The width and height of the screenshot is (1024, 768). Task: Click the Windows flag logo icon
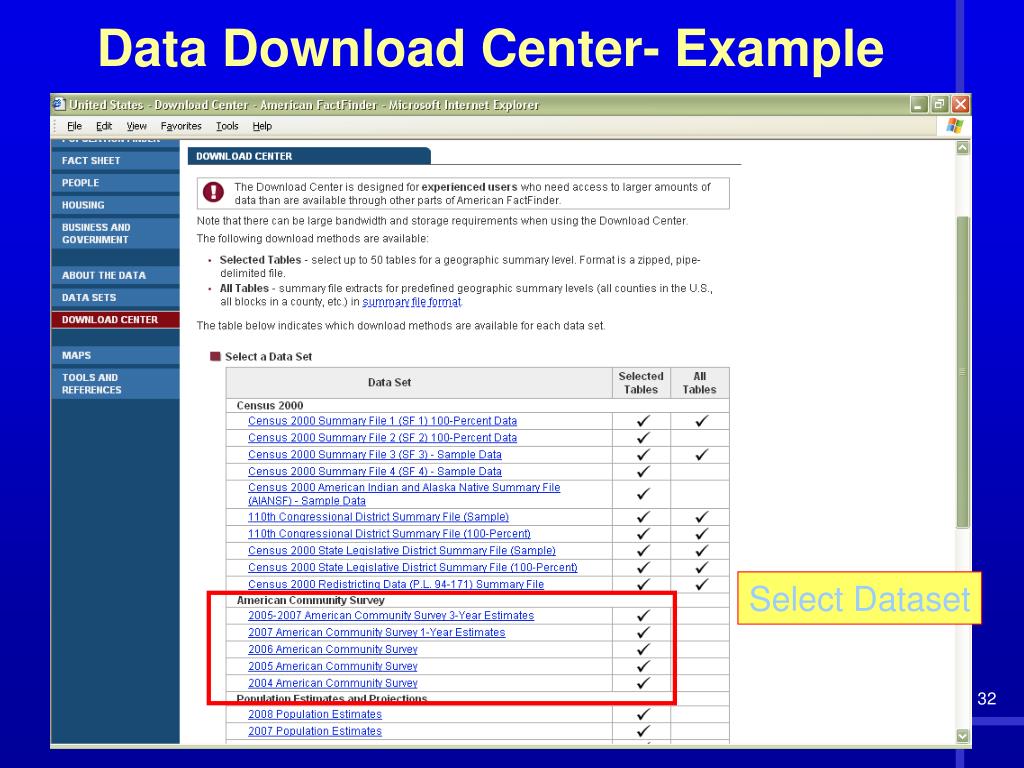coord(954,125)
